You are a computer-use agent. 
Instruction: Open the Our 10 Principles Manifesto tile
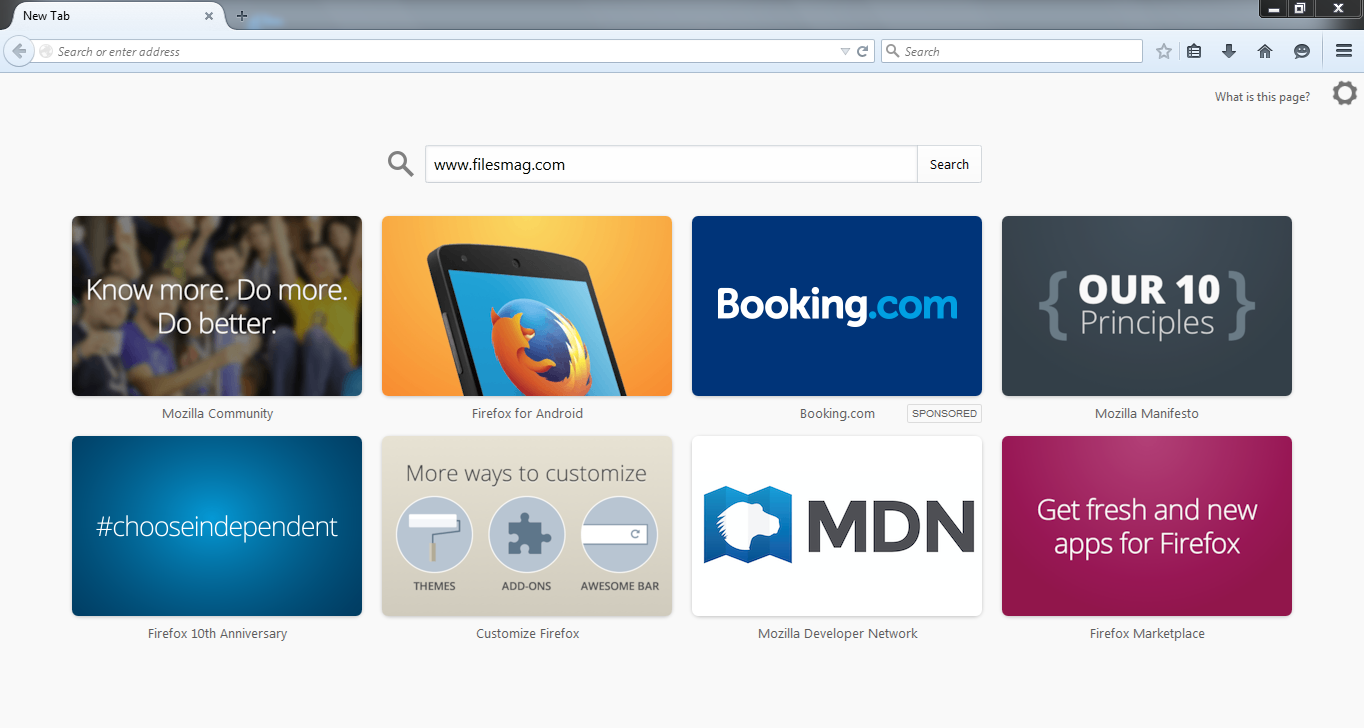[x=1147, y=306]
